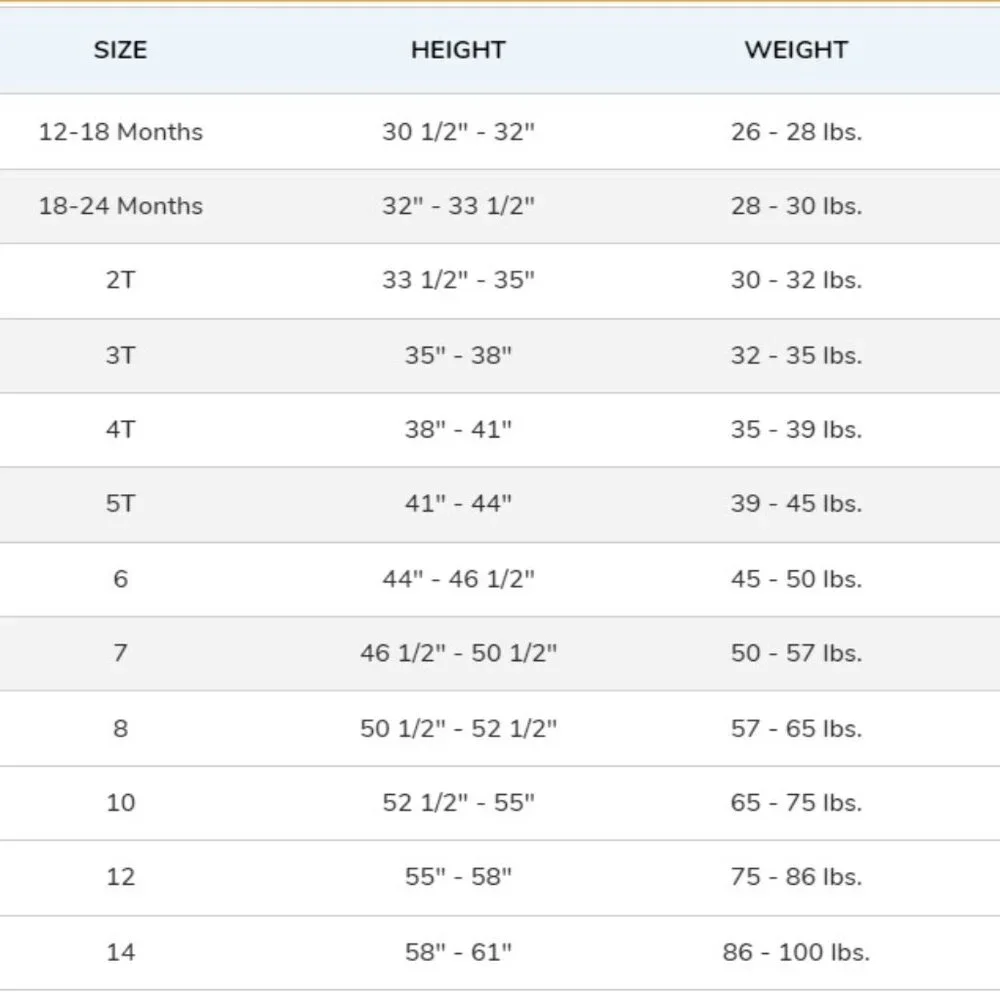
Task: Click the size 14 row label
Action: pos(121,952)
